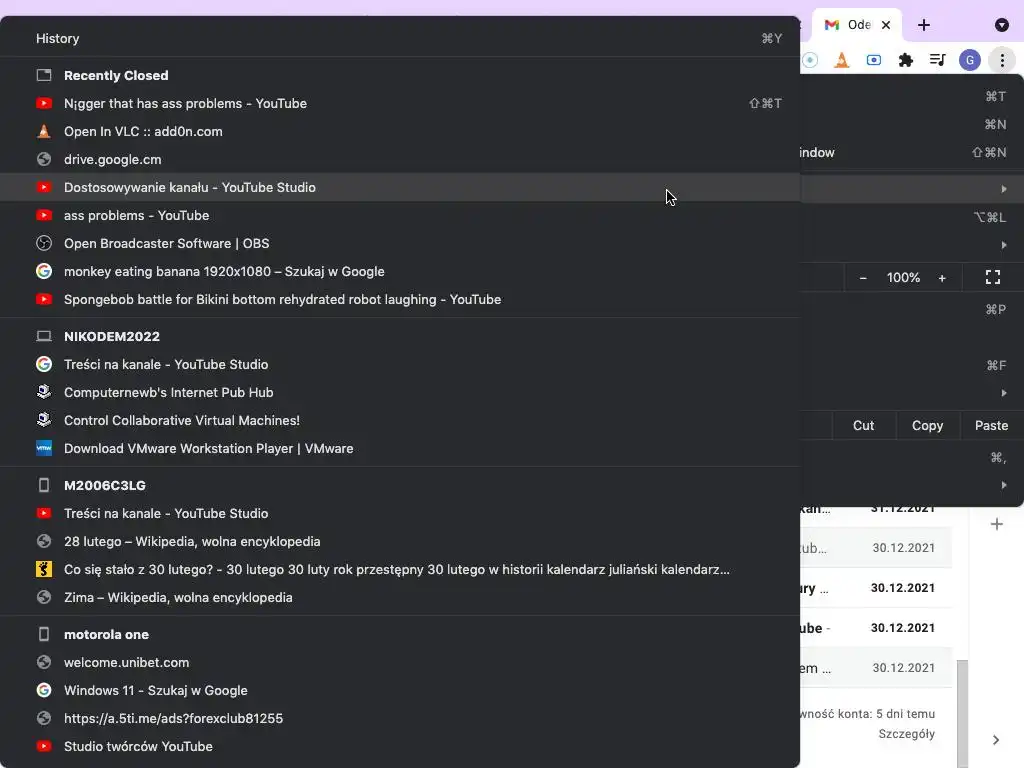1024x768 pixels.
Task: Zoom out with minus button
Action: [x=863, y=278]
